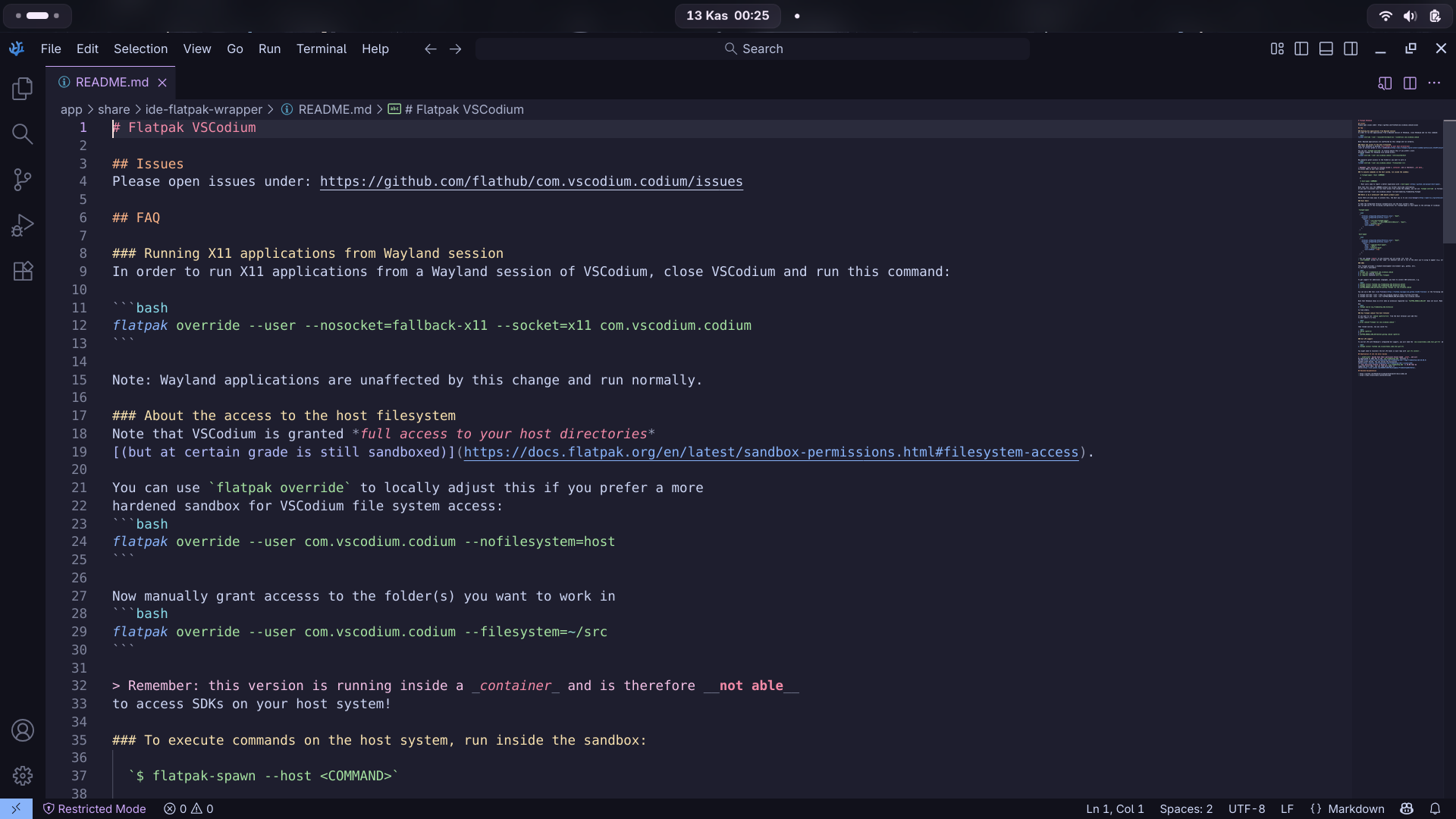The image size is (1456, 819).
Task: Click Restricted Mode in status bar
Action: coord(95,808)
